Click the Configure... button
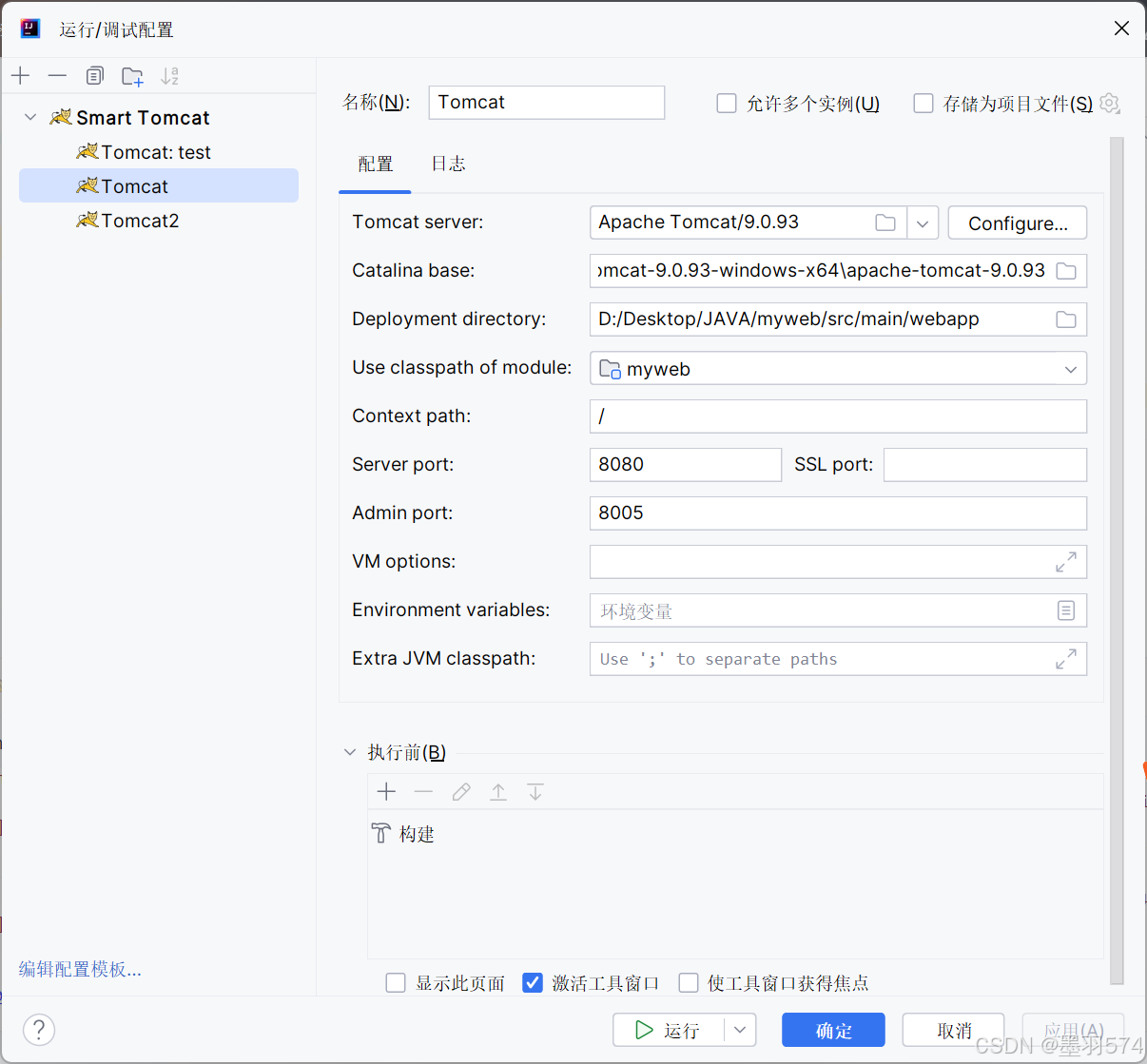 (x=1018, y=222)
